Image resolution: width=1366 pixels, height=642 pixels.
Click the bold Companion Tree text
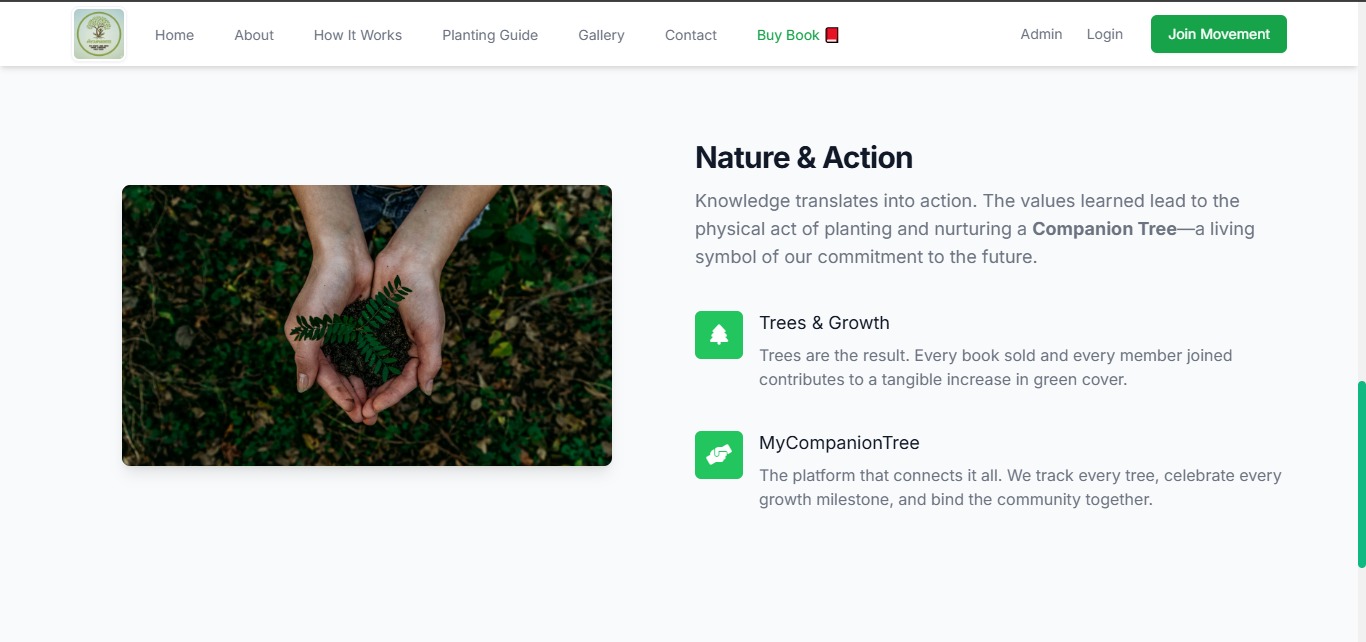coord(1104,229)
